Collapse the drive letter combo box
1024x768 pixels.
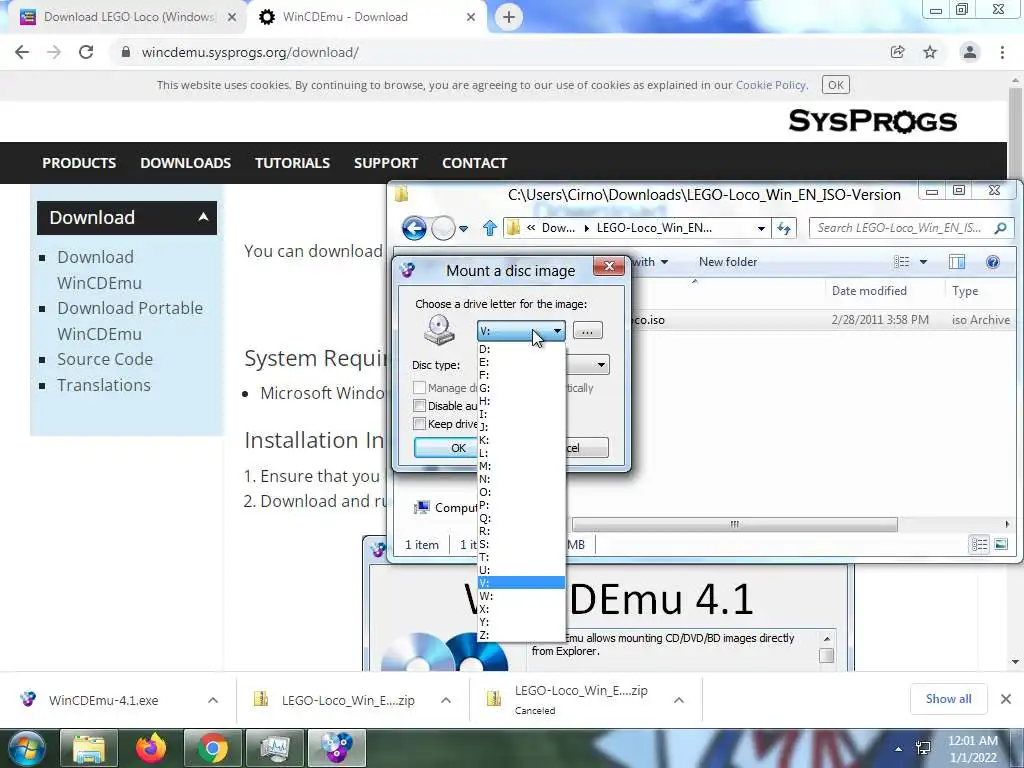pos(557,331)
